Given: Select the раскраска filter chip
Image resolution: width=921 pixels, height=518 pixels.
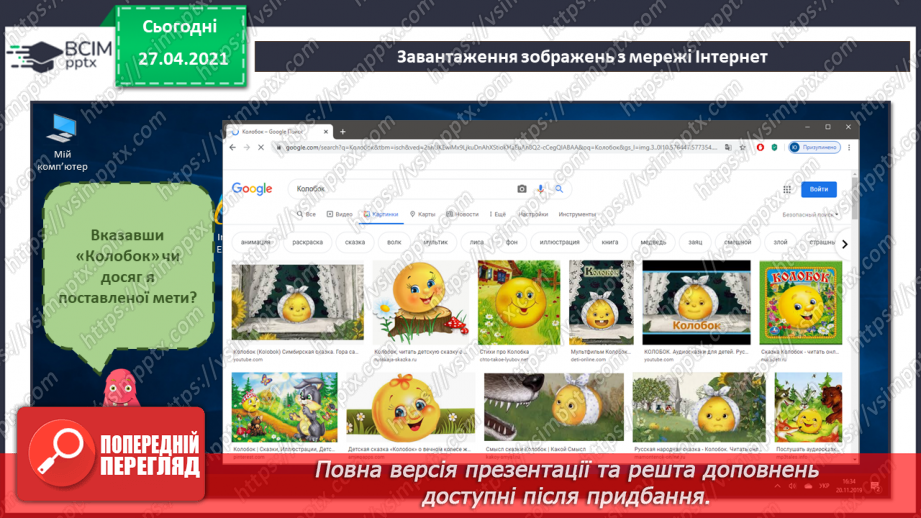Looking at the screenshot, I should click(x=307, y=243).
